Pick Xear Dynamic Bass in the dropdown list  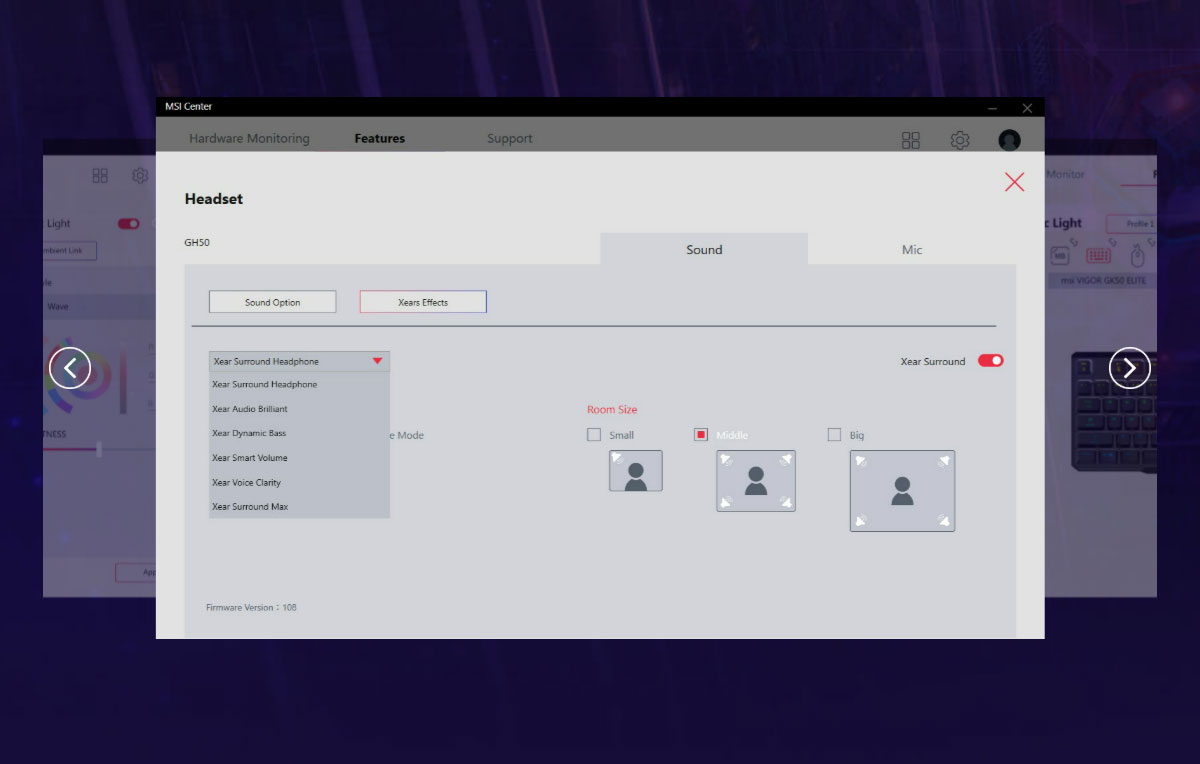pyautogui.click(x=299, y=433)
